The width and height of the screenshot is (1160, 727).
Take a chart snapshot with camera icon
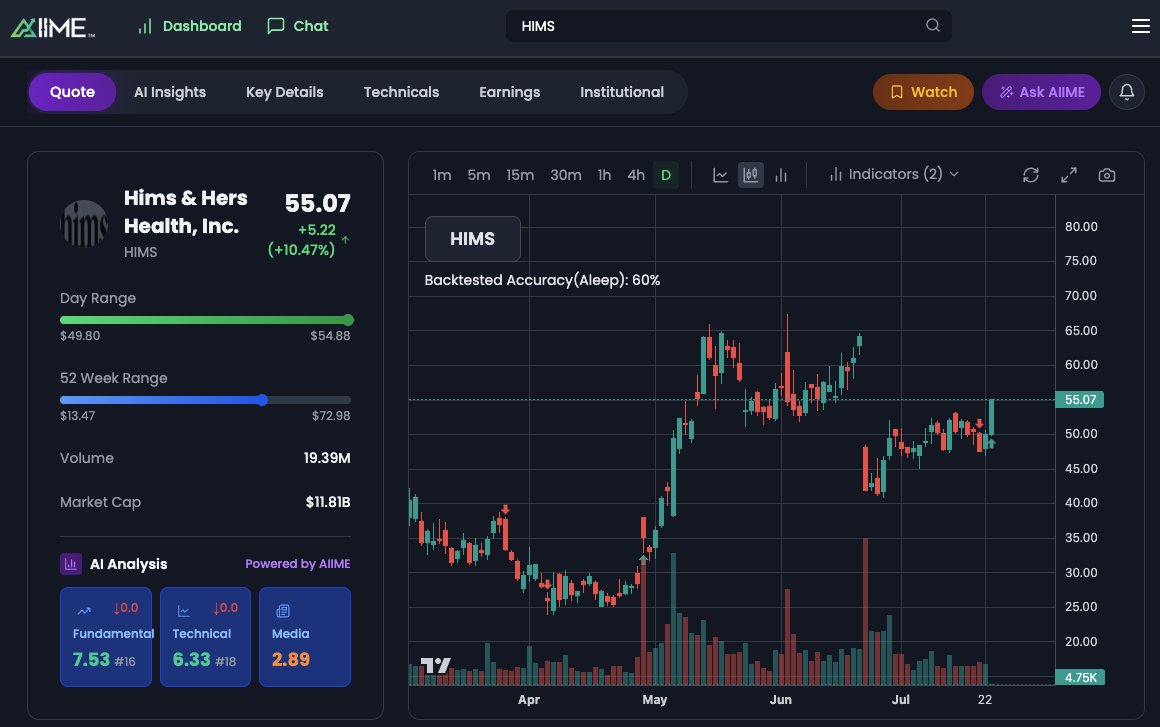(x=1107, y=175)
